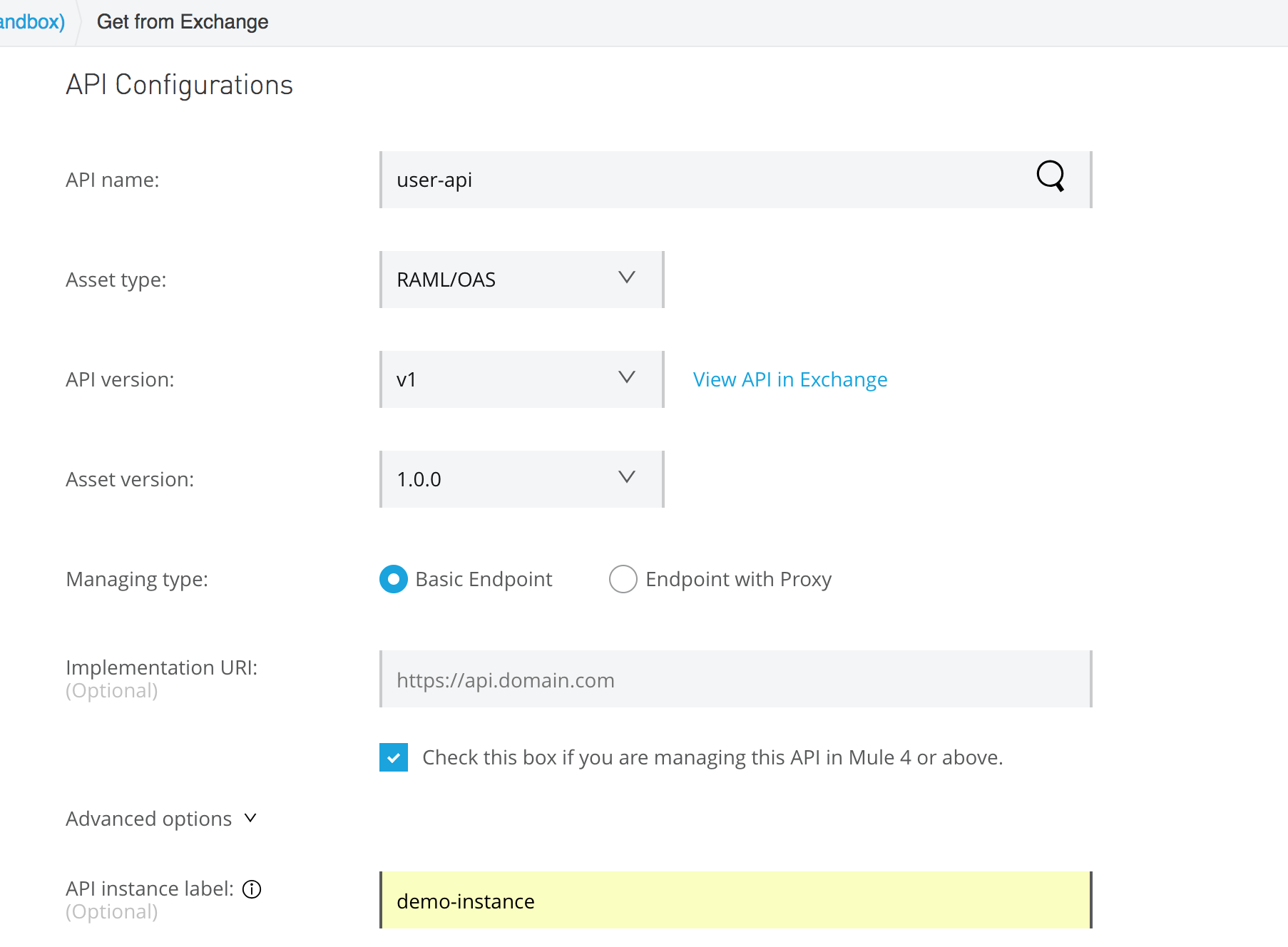Image resolution: width=1288 pixels, height=947 pixels.
Task: Click the Mule 4 checkbox label text
Action: 712,757
